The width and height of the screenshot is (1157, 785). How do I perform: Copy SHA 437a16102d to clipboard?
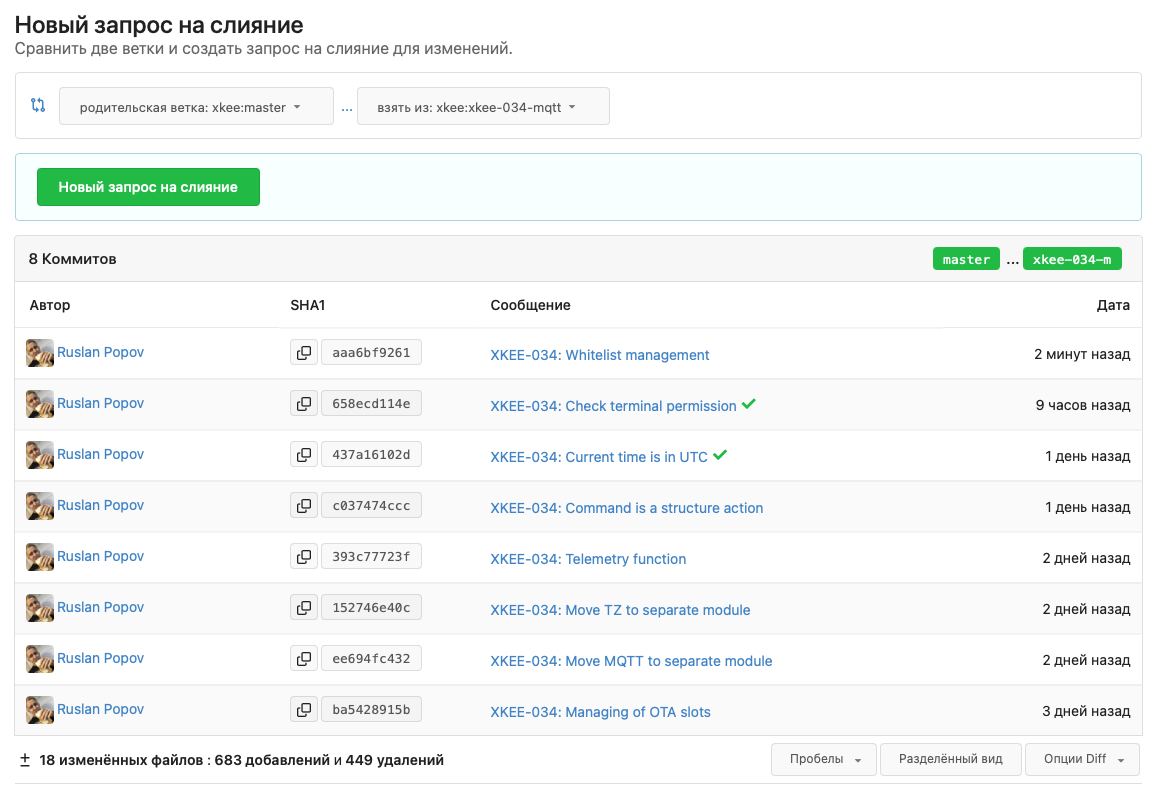[x=303, y=454]
